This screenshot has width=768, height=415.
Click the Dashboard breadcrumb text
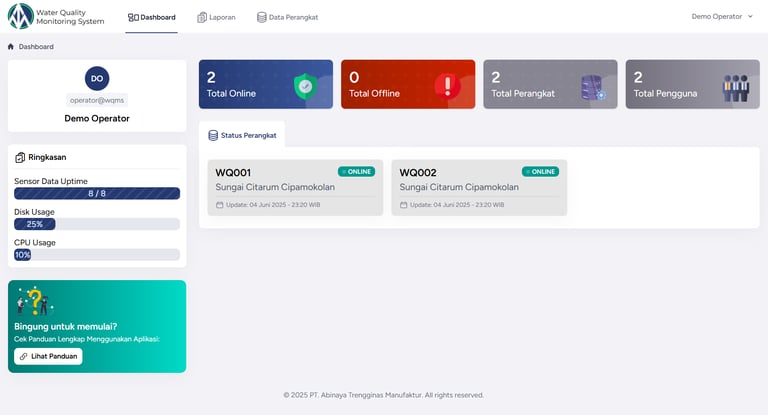tap(36, 47)
